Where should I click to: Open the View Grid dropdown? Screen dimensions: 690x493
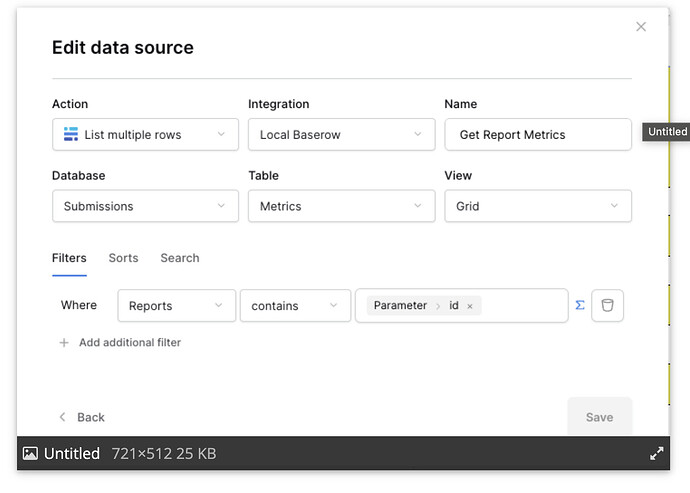click(537, 206)
